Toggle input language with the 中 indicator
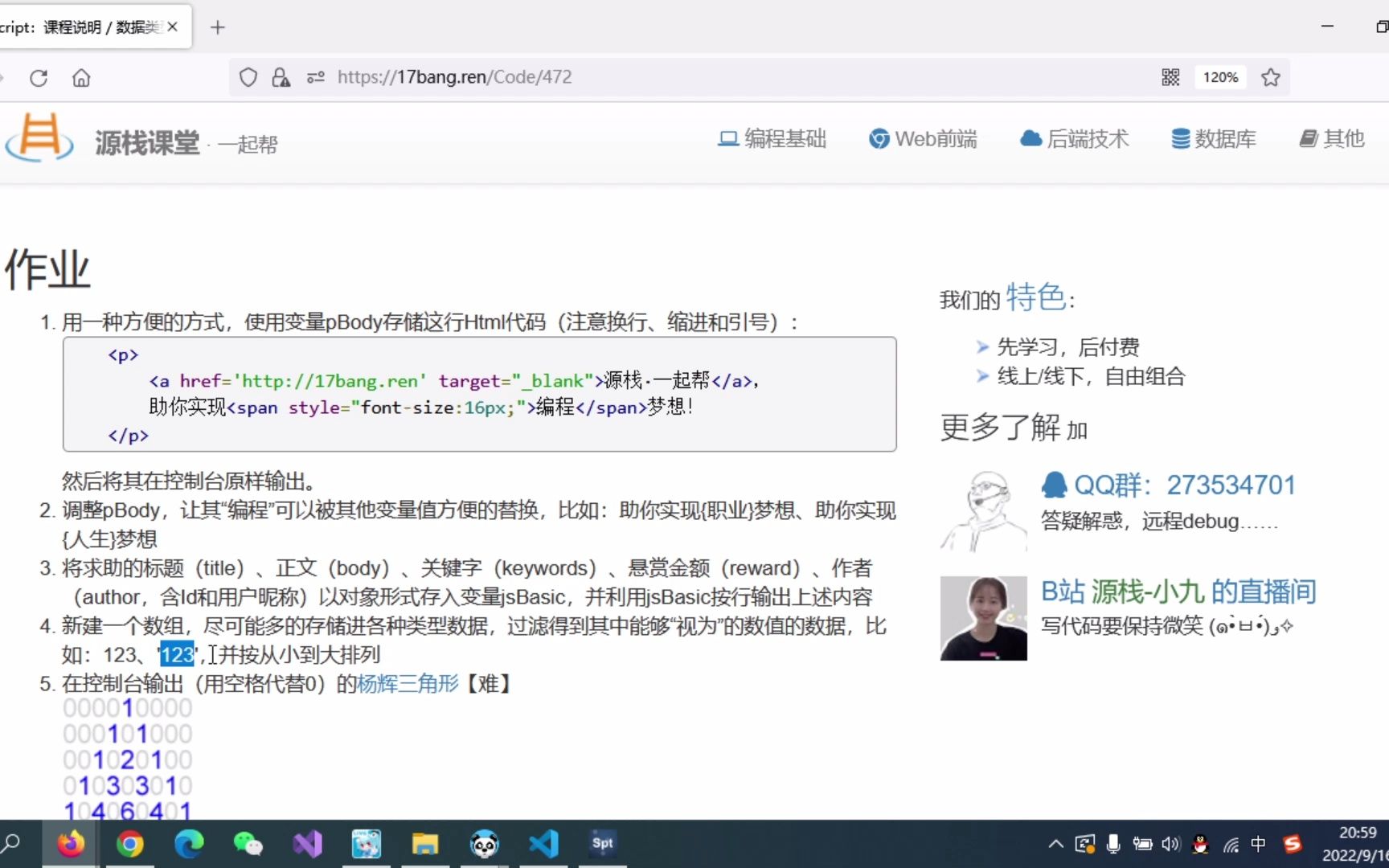The image size is (1389, 868). pyautogui.click(x=1259, y=844)
